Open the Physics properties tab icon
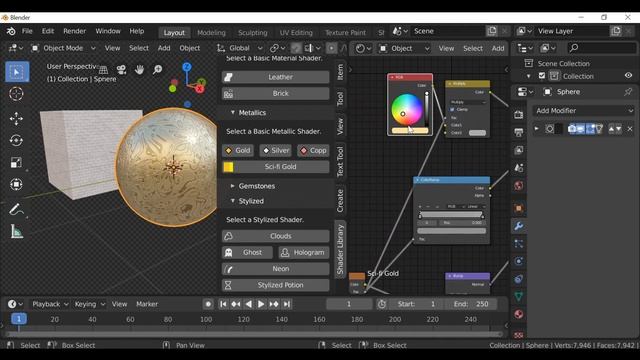Screen dimensions: 640x360 (x=518, y=261)
